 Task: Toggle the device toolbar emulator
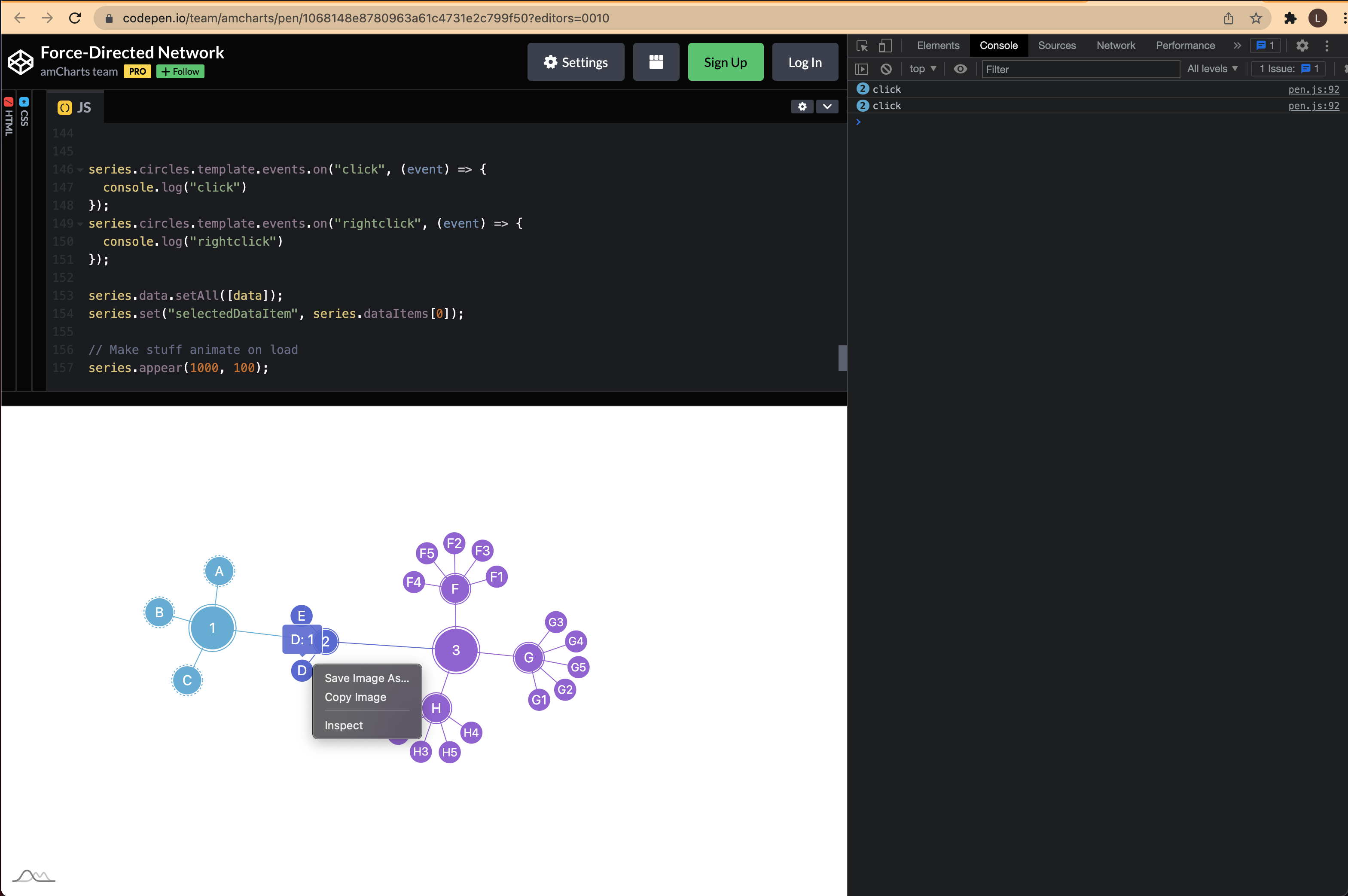point(885,46)
